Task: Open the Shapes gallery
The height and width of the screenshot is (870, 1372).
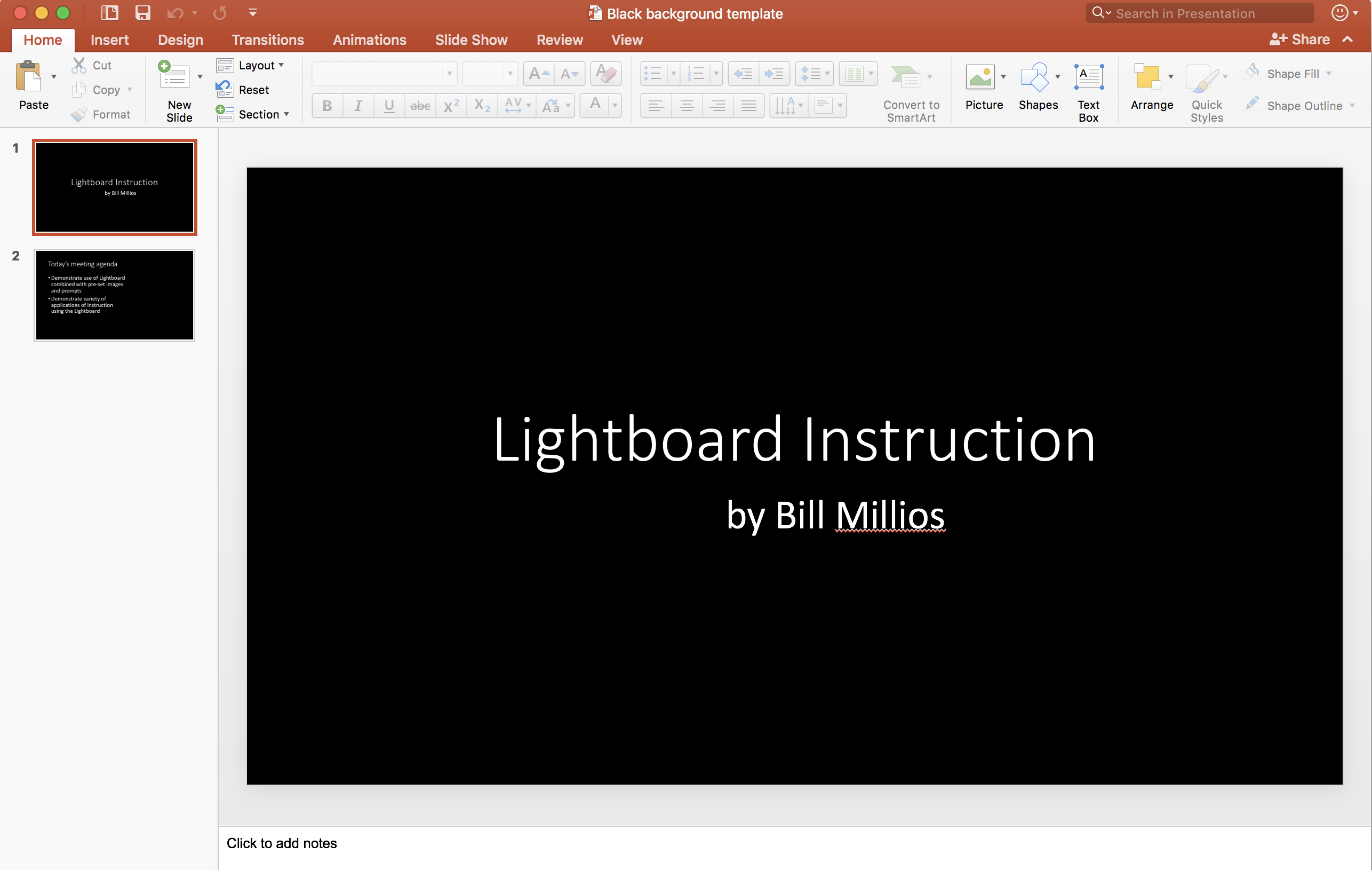Action: [1035, 76]
